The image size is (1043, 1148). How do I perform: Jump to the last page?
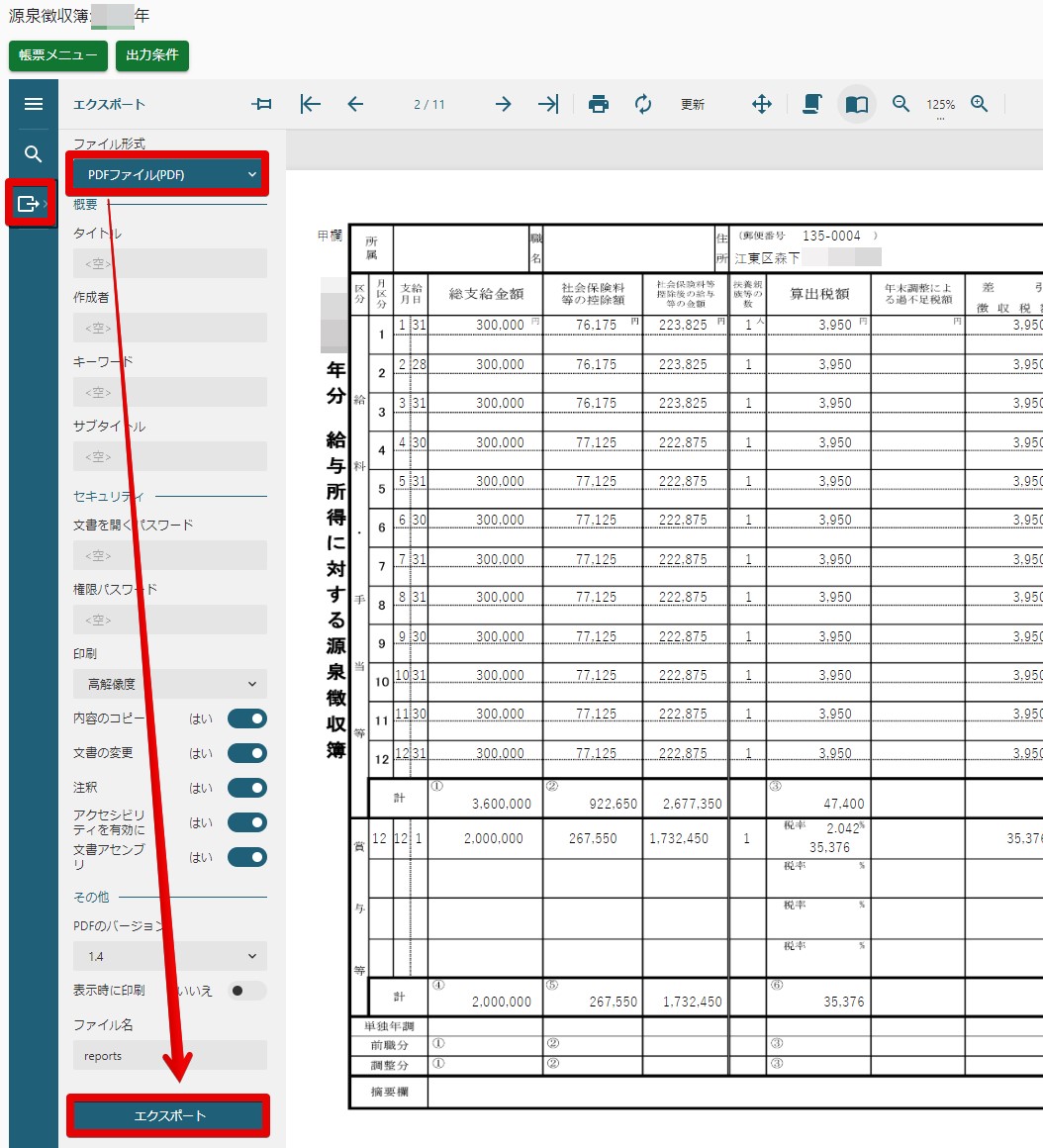pos(548,104)
